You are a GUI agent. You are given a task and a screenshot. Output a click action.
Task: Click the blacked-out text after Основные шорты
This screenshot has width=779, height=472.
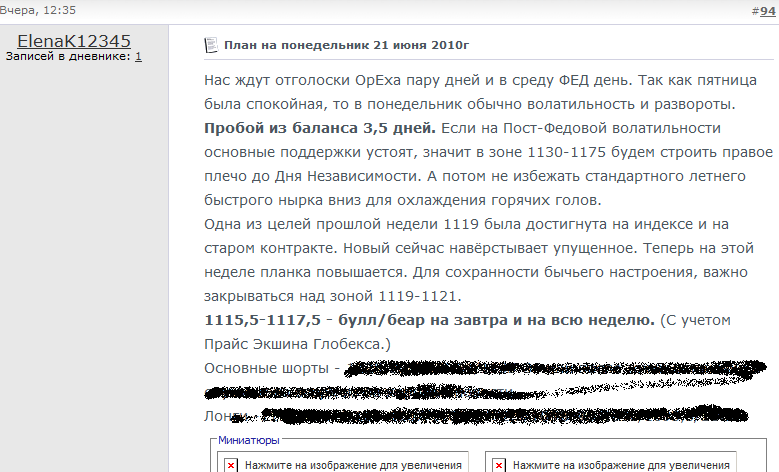[560, 370]
